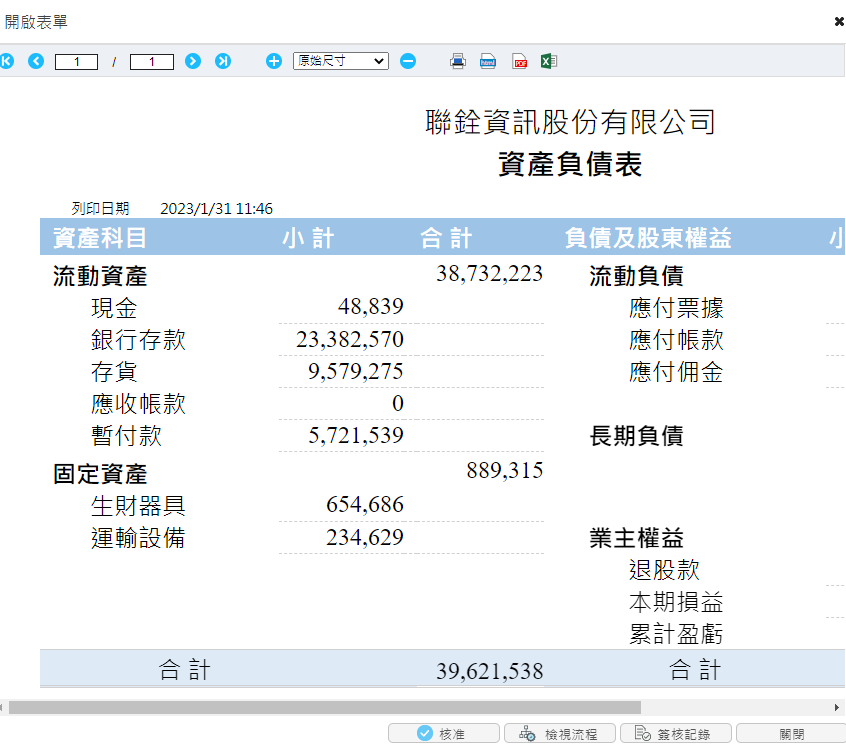Click the 核准 approve button
Screen dimensions: 846x745
coord(444,734)
